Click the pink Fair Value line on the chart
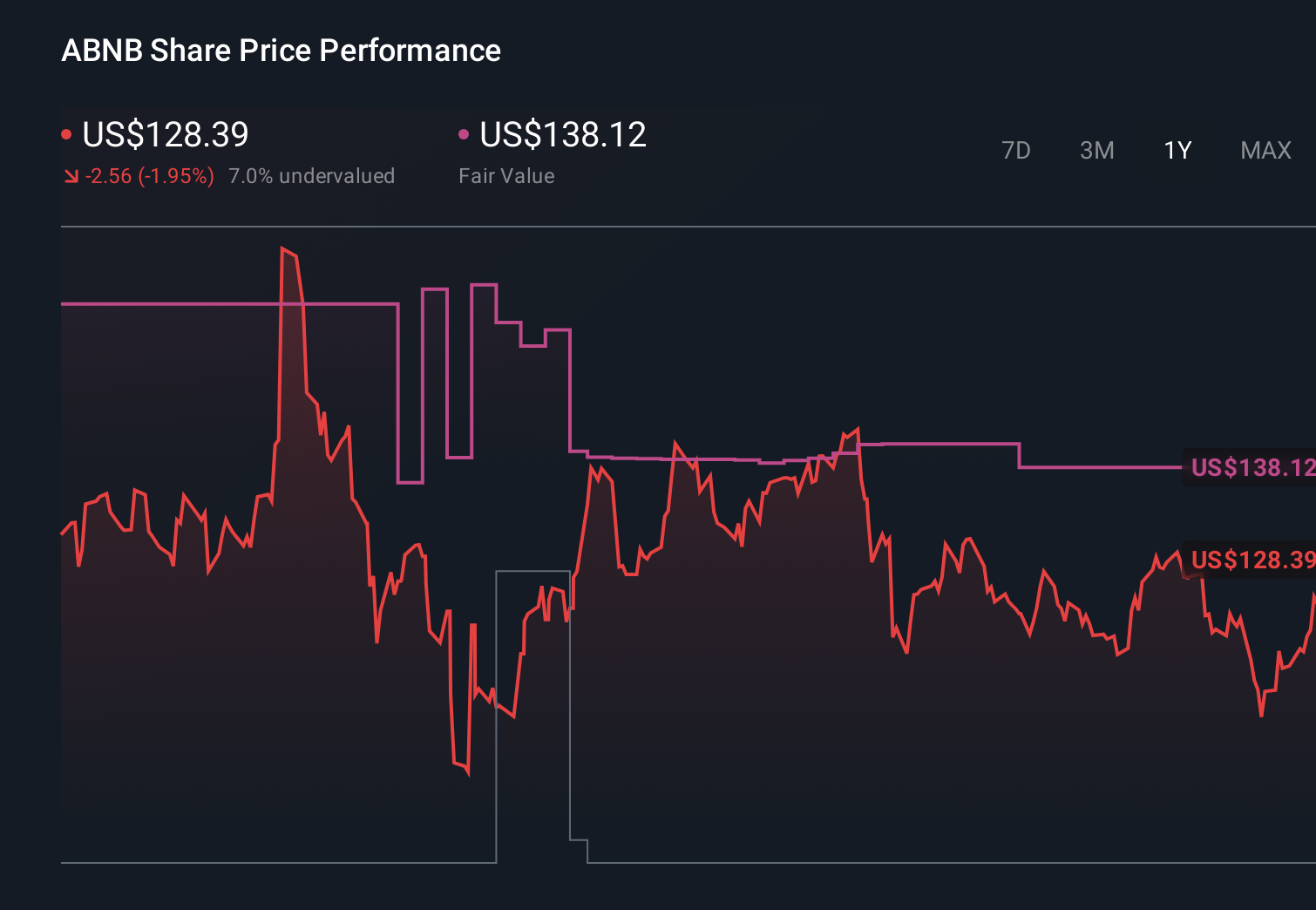 [174, 304]
